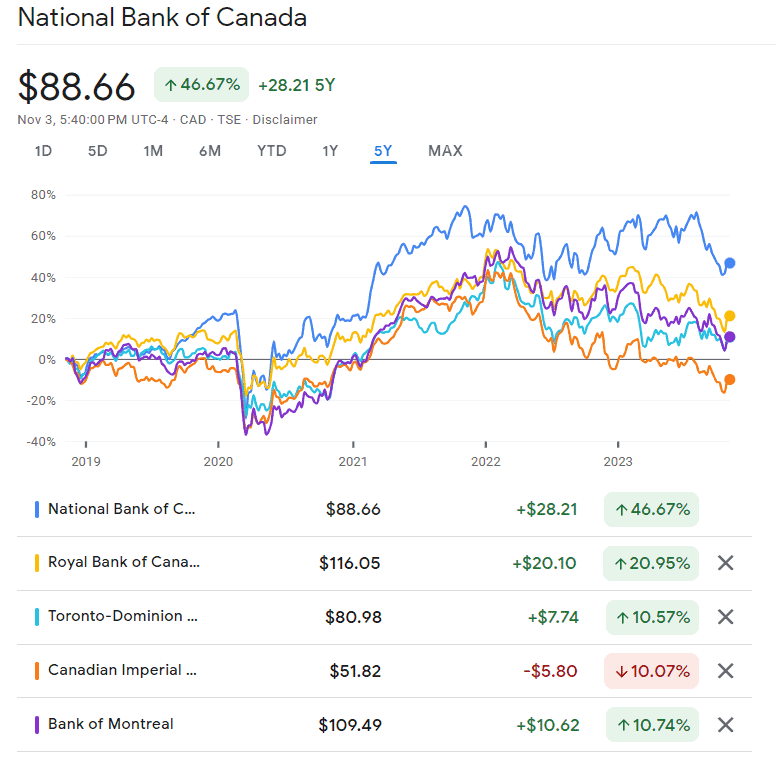Switch chart to 1D range
This screenshot has height=764, width=776.
[x=43, y=151]
